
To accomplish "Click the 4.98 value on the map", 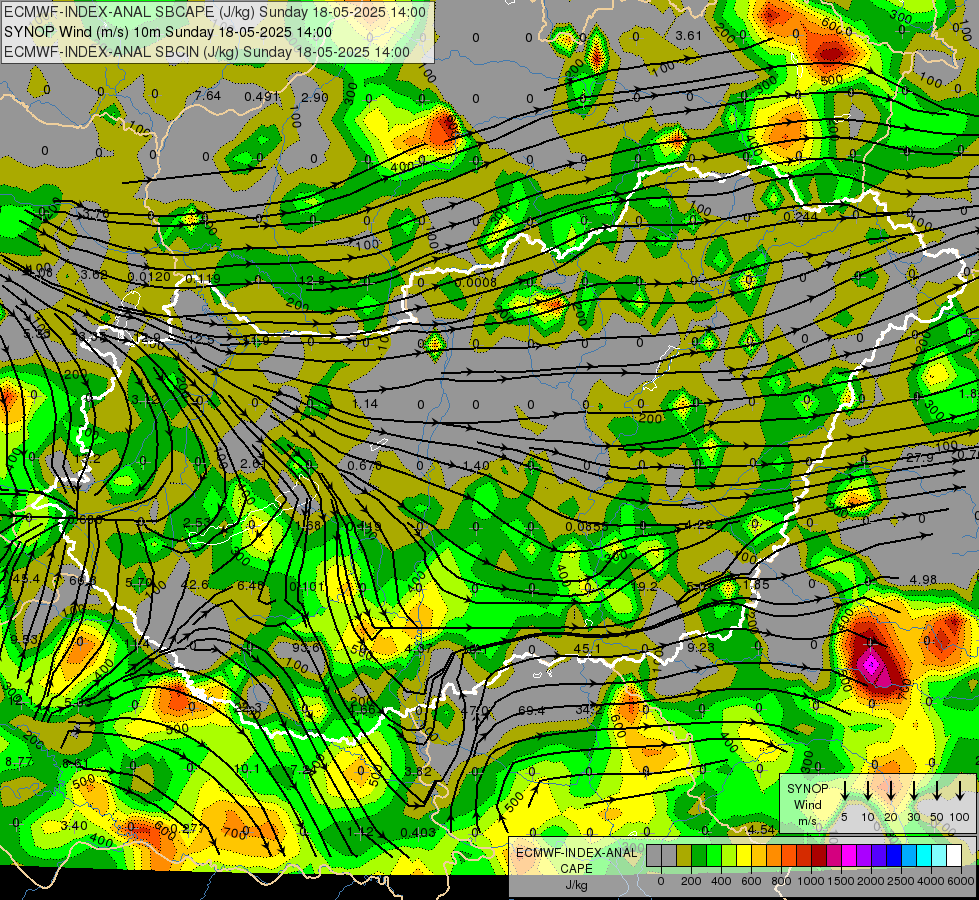I will pos(923,580).
